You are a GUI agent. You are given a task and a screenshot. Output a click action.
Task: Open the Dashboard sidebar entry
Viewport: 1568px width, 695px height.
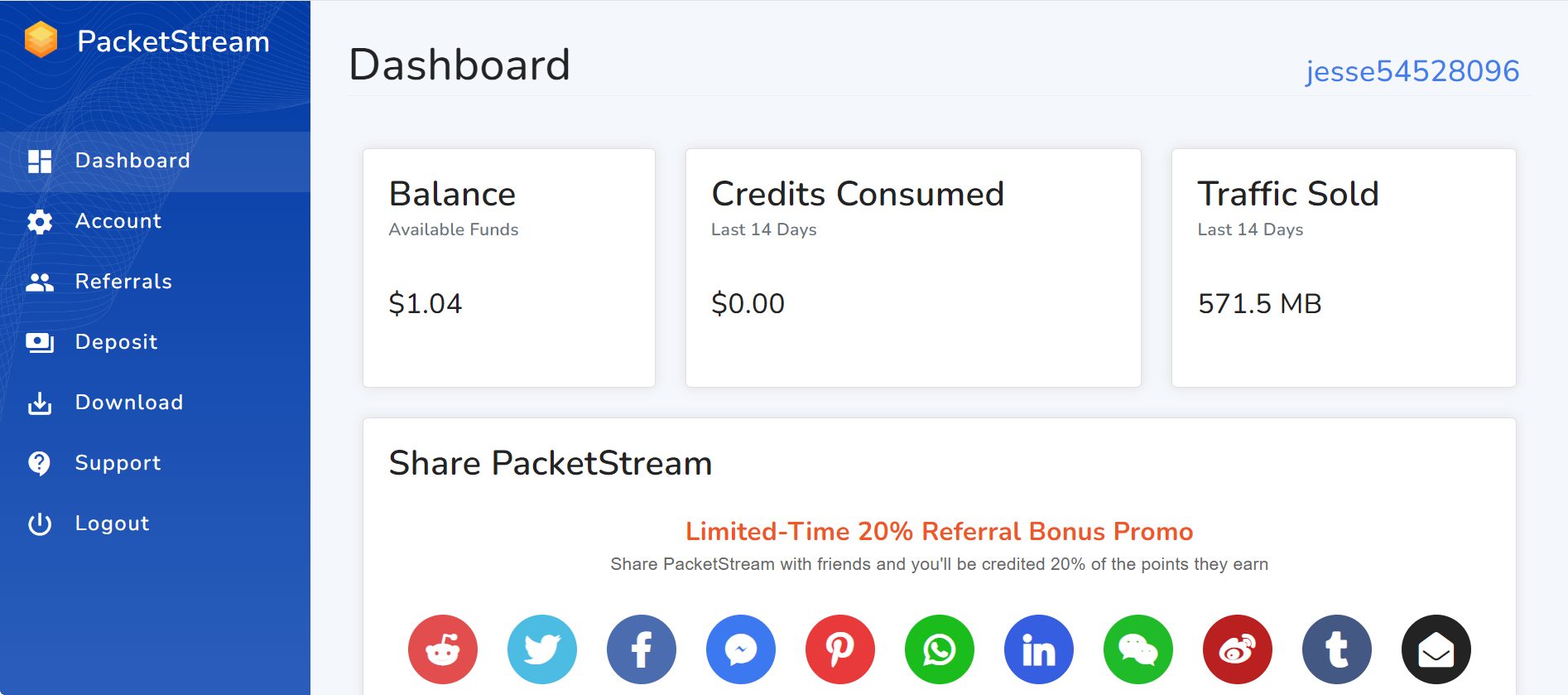click(132, 161)
